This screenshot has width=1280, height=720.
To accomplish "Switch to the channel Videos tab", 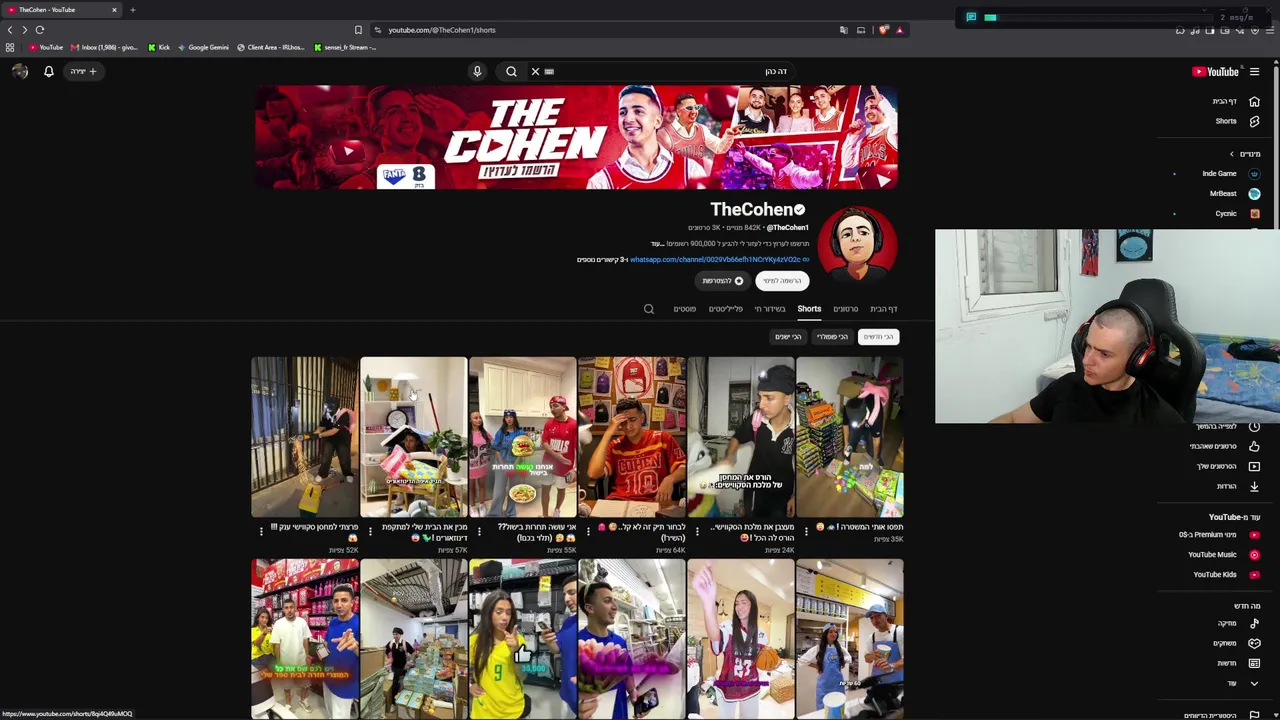I will [846, 309].
